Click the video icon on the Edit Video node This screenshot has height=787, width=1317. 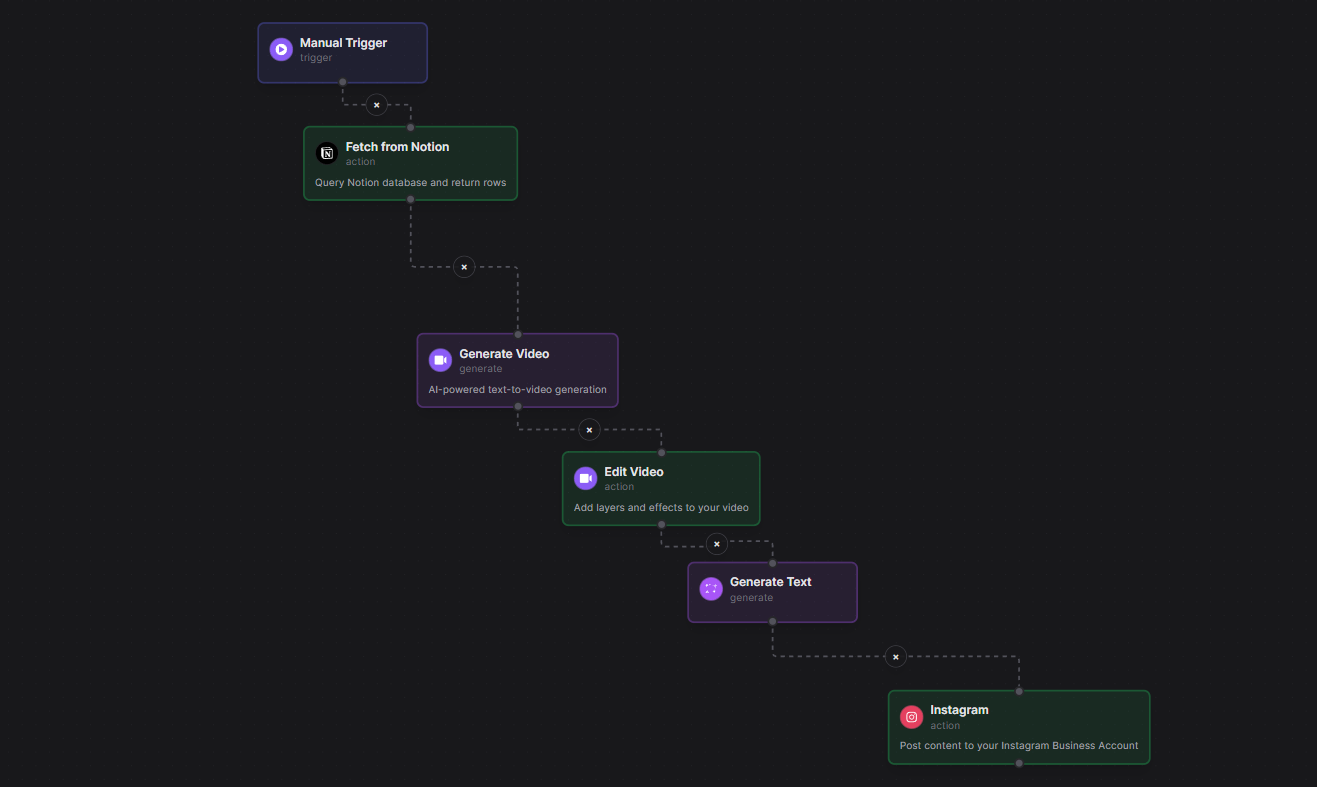tap(585, 478)
